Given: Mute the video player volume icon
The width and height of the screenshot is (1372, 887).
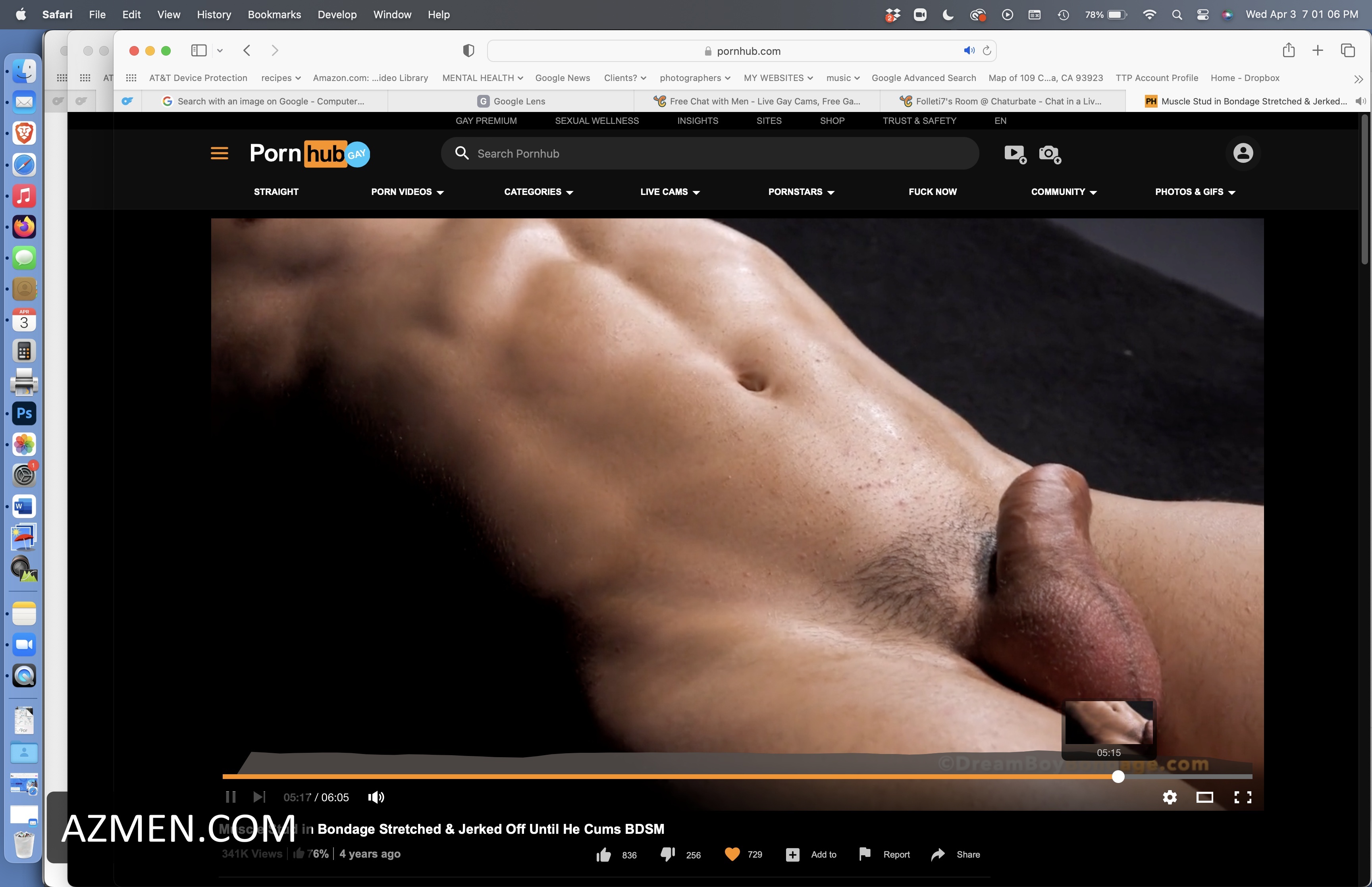Looking at the screenshot, I should pos(376,797).
